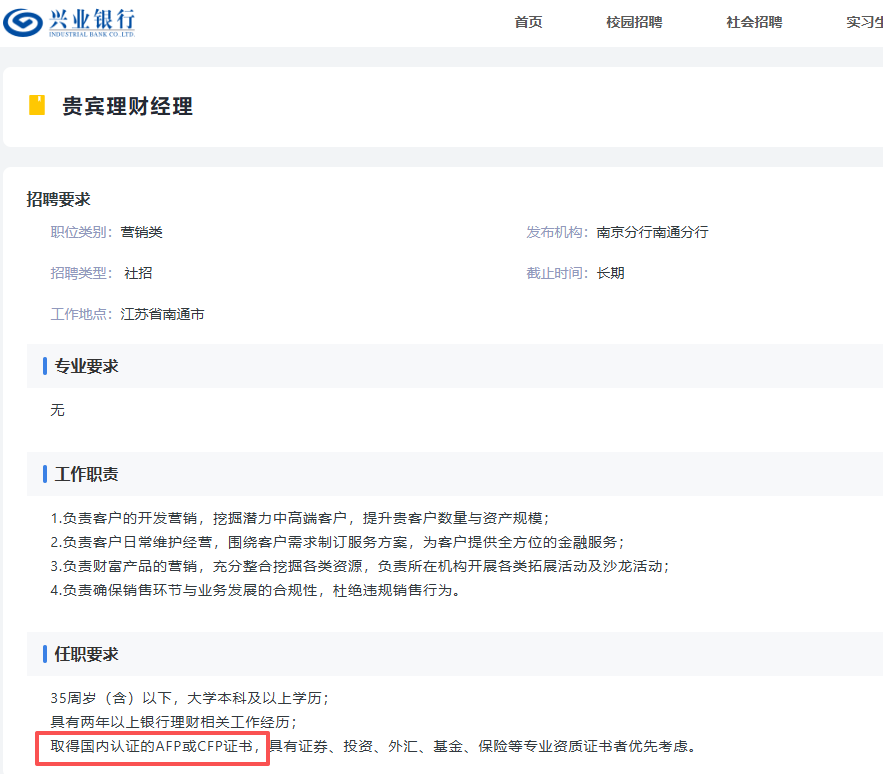883x774 pixels.
Task: Click the 社招 recruitment type value
Action: coord(138,273)
